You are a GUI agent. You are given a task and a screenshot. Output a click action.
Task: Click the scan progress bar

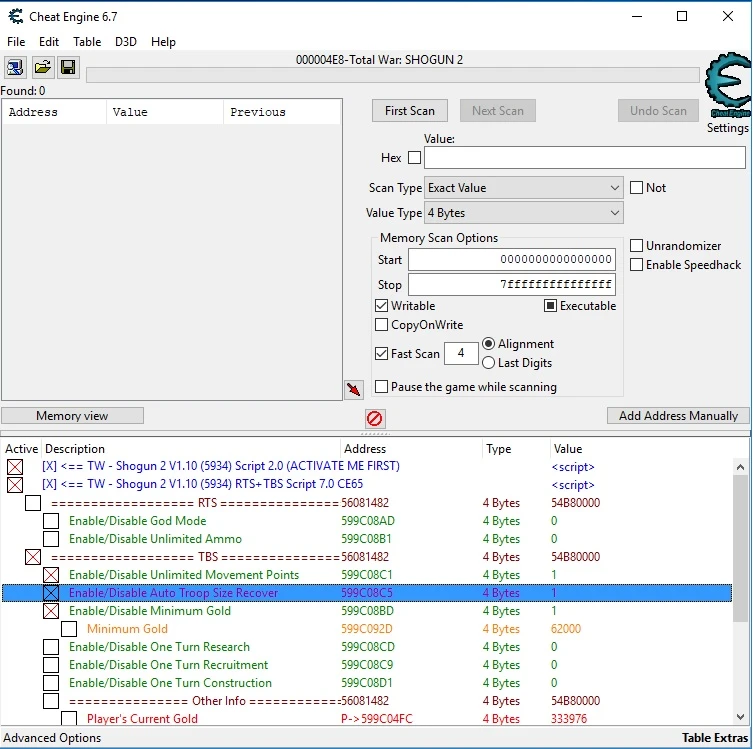tap(392, 75)
